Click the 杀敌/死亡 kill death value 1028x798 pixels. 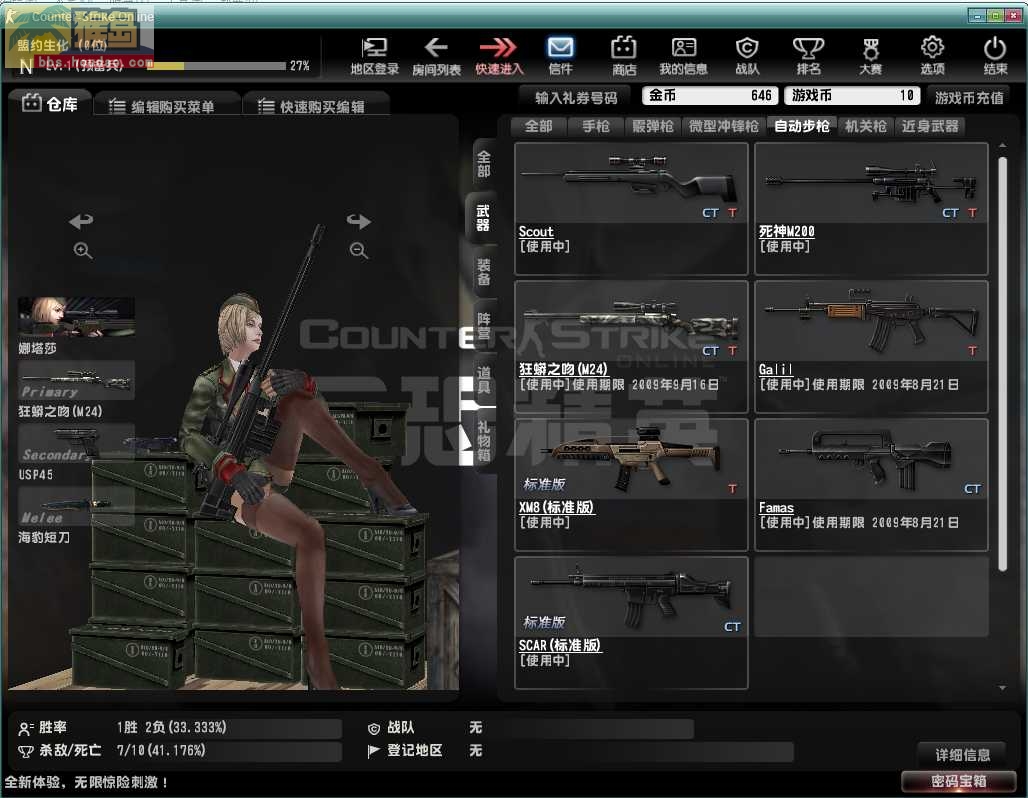(161, 750)
